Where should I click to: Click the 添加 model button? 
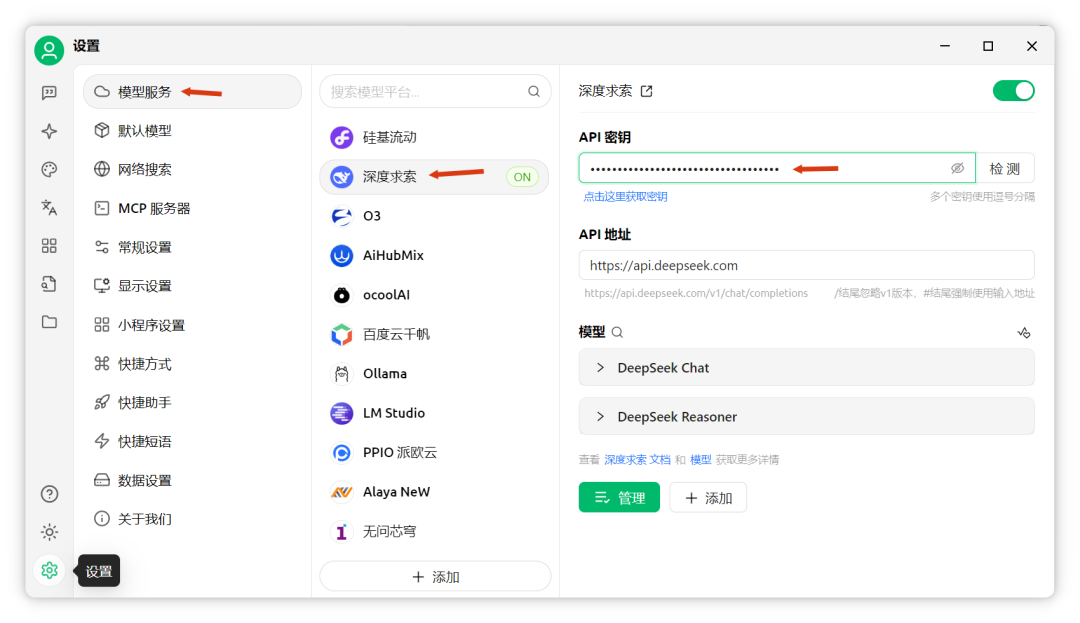click(708, 498)
